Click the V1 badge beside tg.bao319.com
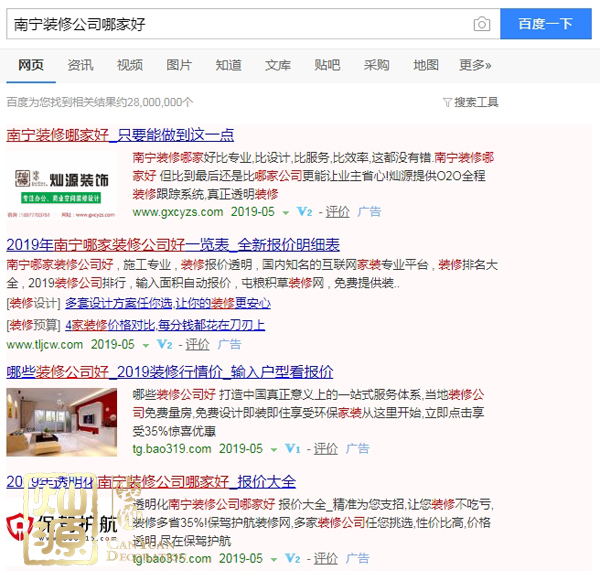Image resolution: width=600 pixels, height=581 pixels. click(293, 449)
